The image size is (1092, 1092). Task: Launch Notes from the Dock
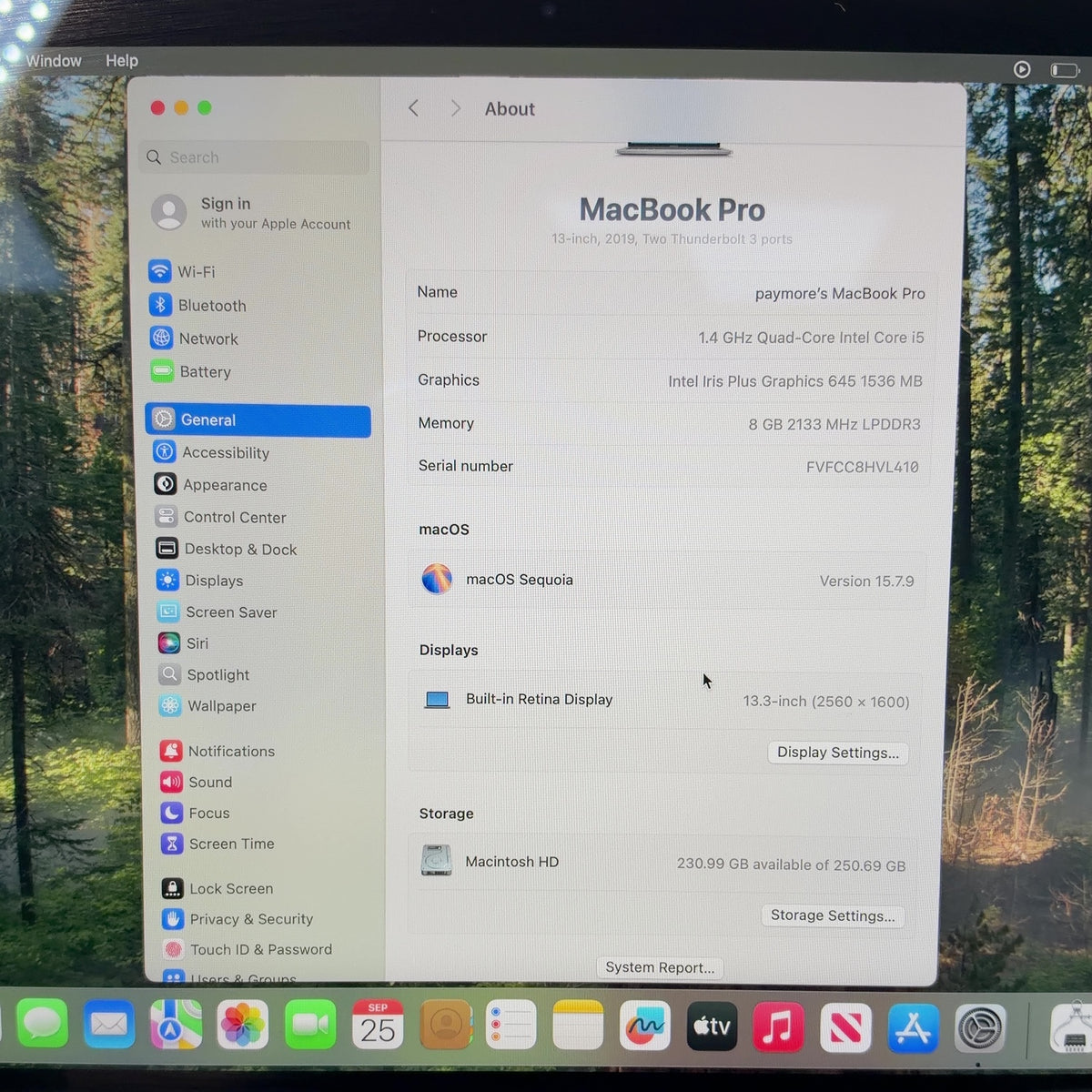click(578, 1026)
